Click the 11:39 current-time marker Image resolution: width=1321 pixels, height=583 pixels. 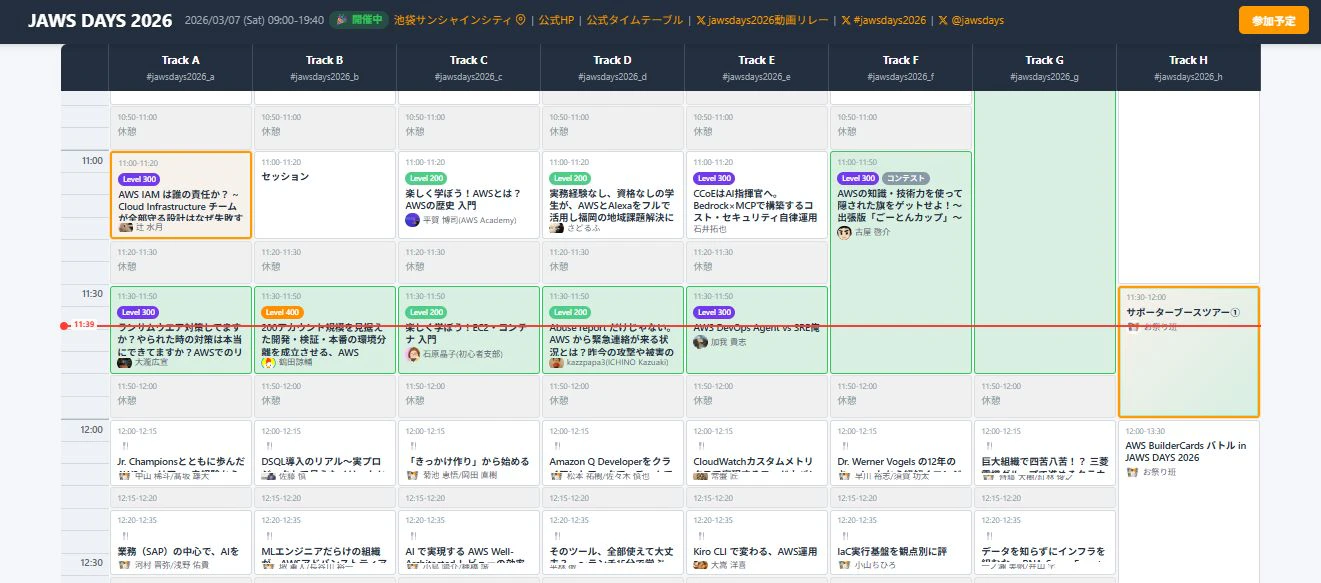coord(84,325)
